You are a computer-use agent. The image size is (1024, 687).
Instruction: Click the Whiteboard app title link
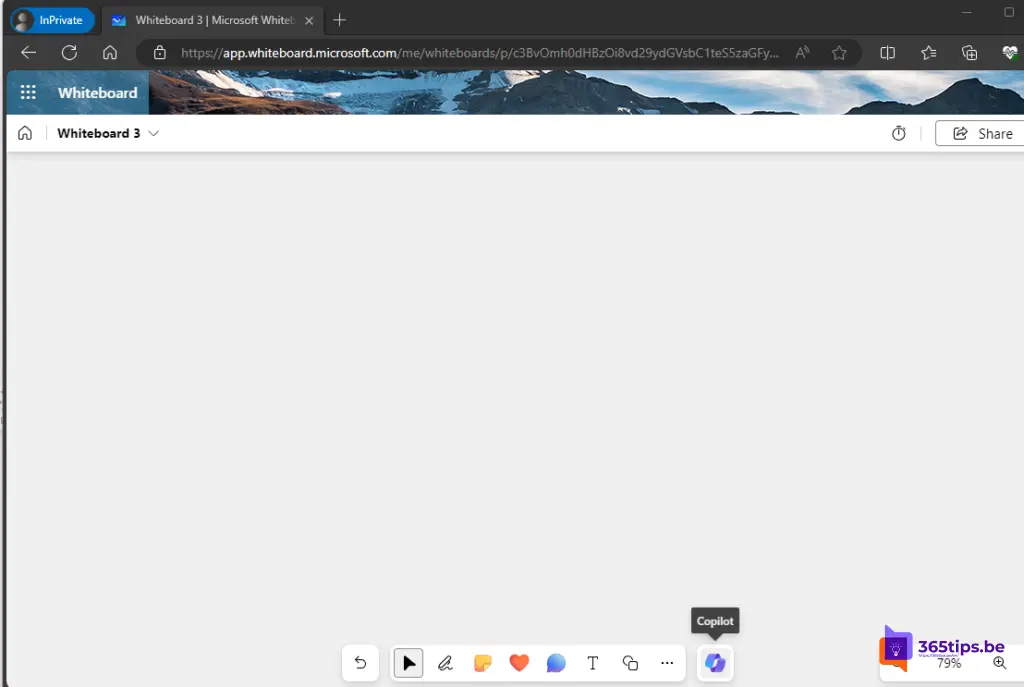click(x=97, y=93)
